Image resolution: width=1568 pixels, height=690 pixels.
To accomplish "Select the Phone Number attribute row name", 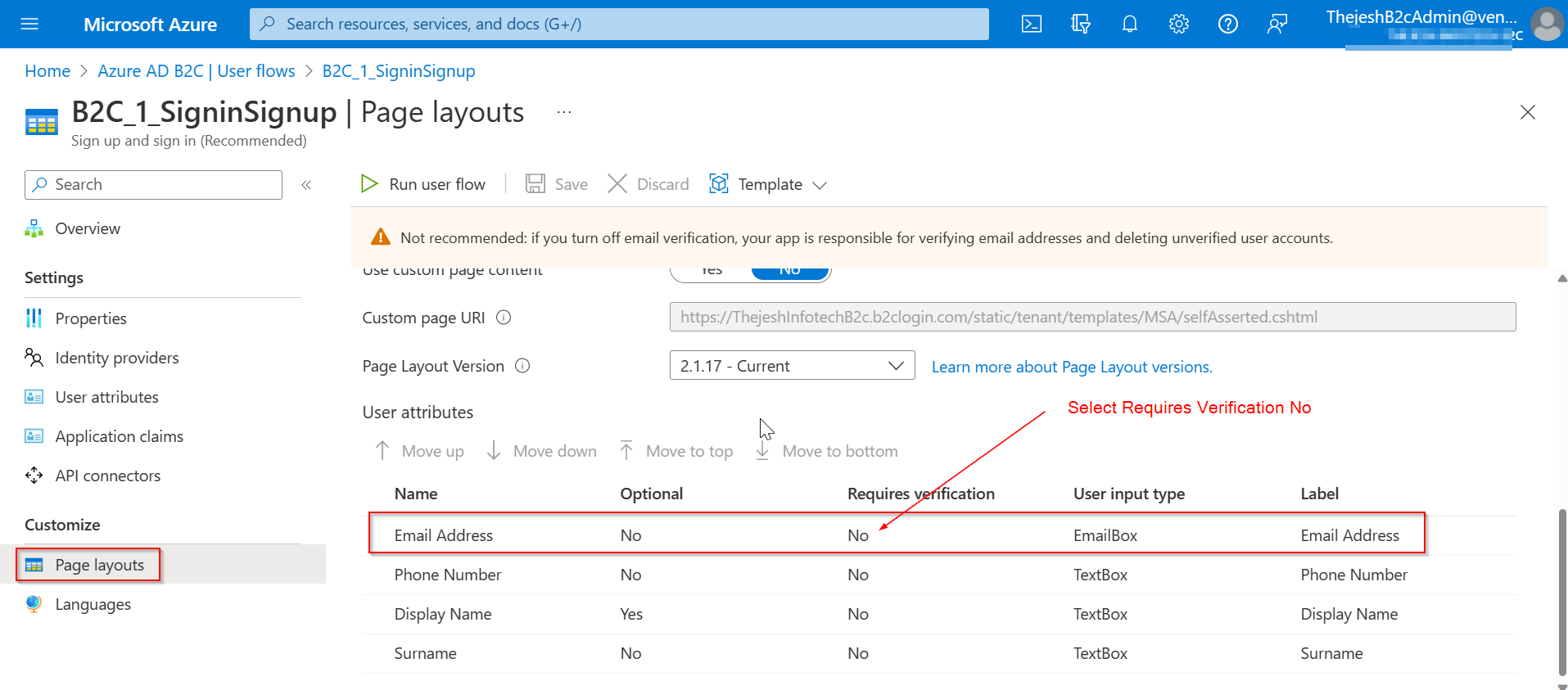I will pyautogui.click(x=448, y=575).
